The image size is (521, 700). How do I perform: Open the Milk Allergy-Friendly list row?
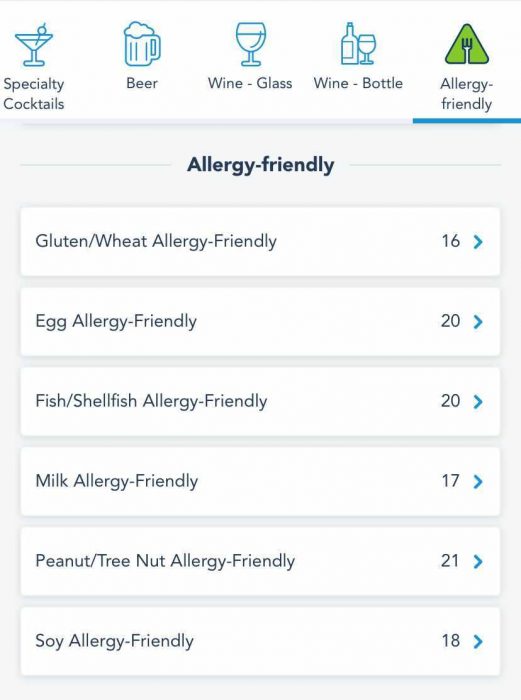pyautogui.click(x=260, y=481)
